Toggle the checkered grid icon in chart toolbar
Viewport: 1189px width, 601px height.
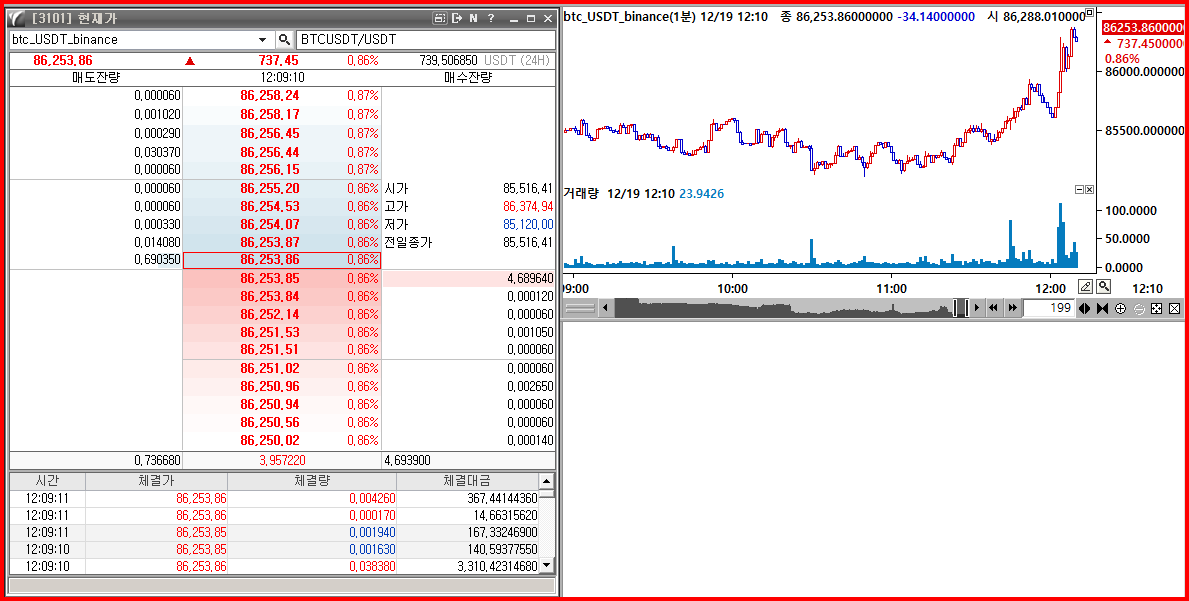point(1157,308)
